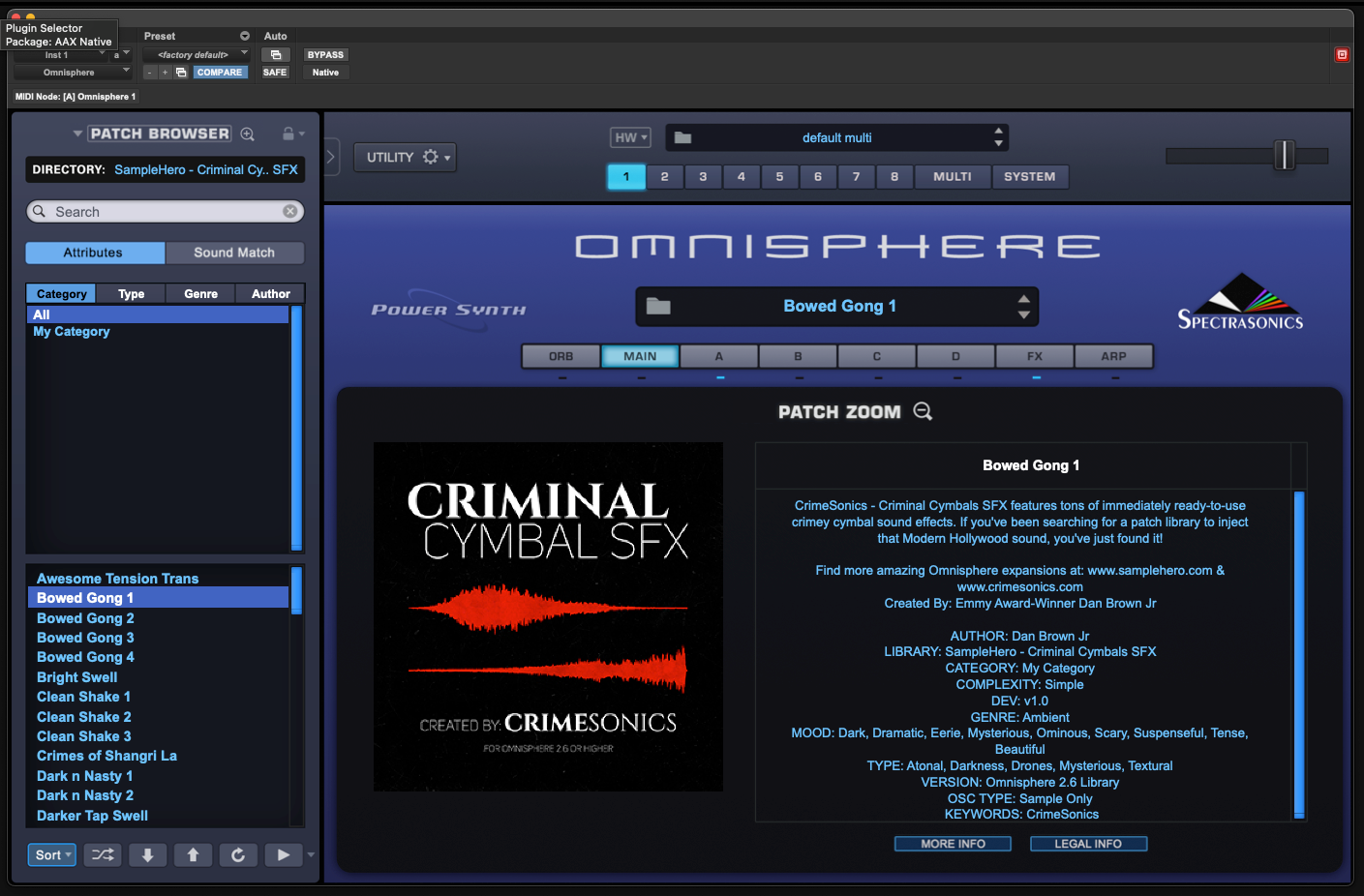Click the preset copy settings icon
This screenshot has height=896, width=1364.
(x=181, y=73)
